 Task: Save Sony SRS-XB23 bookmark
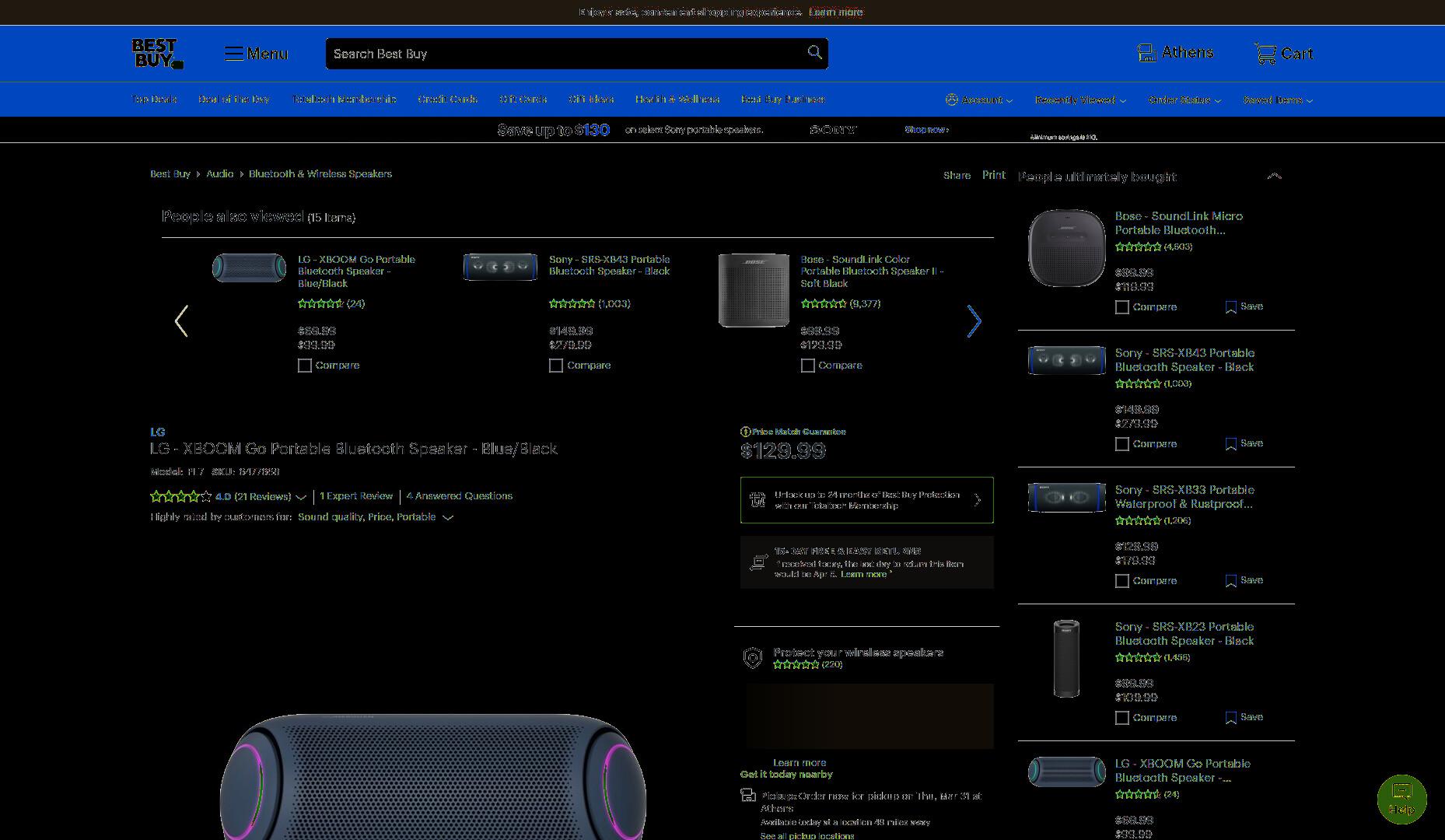pos(1244,717)
